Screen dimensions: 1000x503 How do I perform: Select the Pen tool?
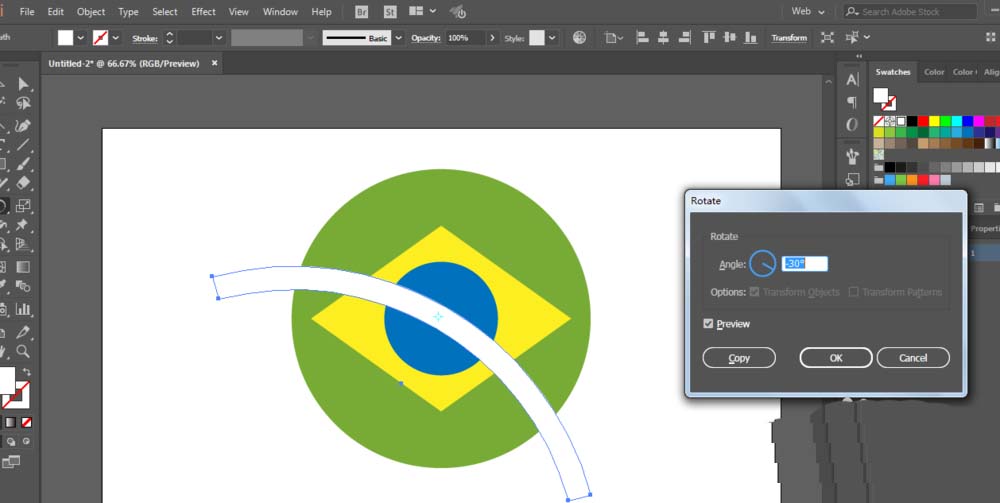pos(24,125)
